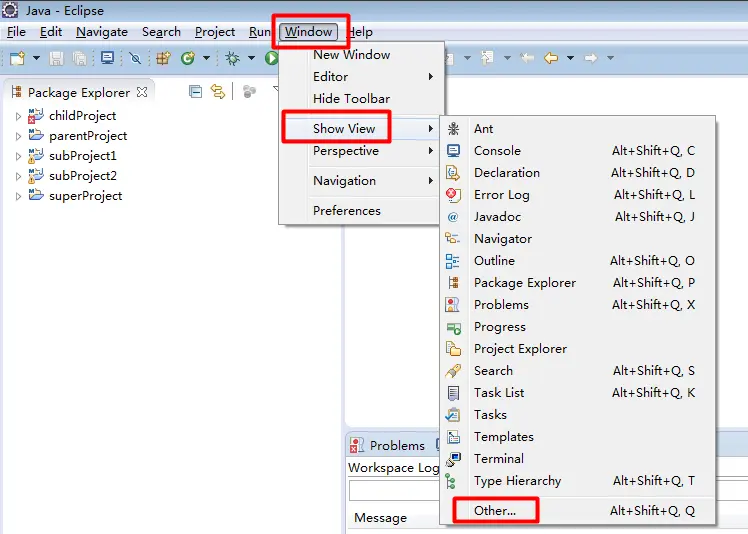Image resolution: width=748 pixels, height=534 pixels.
Task: Click the New wizard toolbar icon
Action: (18, 58)
